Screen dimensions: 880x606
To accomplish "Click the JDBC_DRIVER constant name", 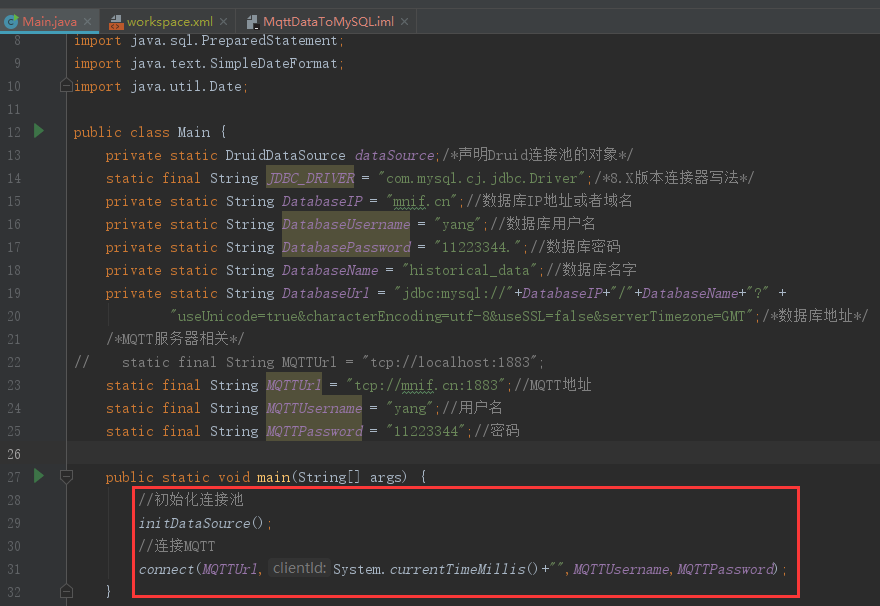I will point(310,178).
